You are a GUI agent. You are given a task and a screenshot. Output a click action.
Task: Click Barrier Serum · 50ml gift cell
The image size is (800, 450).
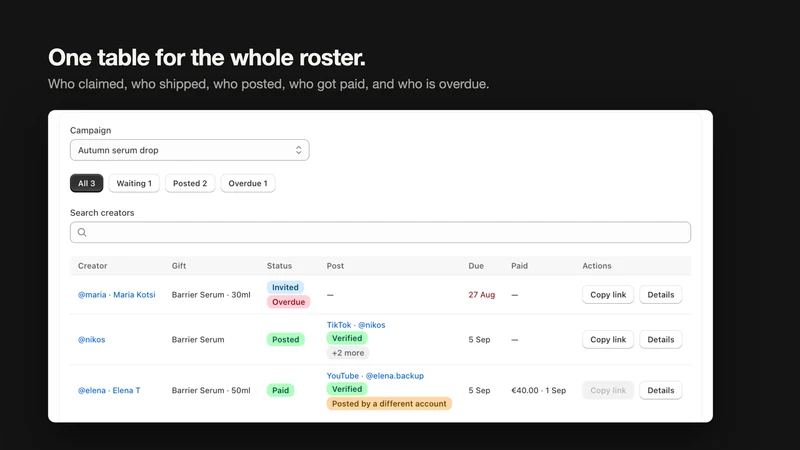coord(211,390)
